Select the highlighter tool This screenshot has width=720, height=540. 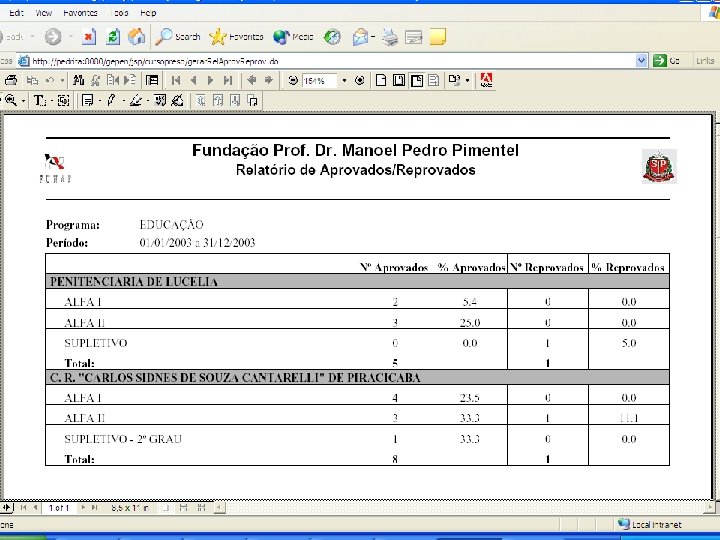click(x=135, y=100)
